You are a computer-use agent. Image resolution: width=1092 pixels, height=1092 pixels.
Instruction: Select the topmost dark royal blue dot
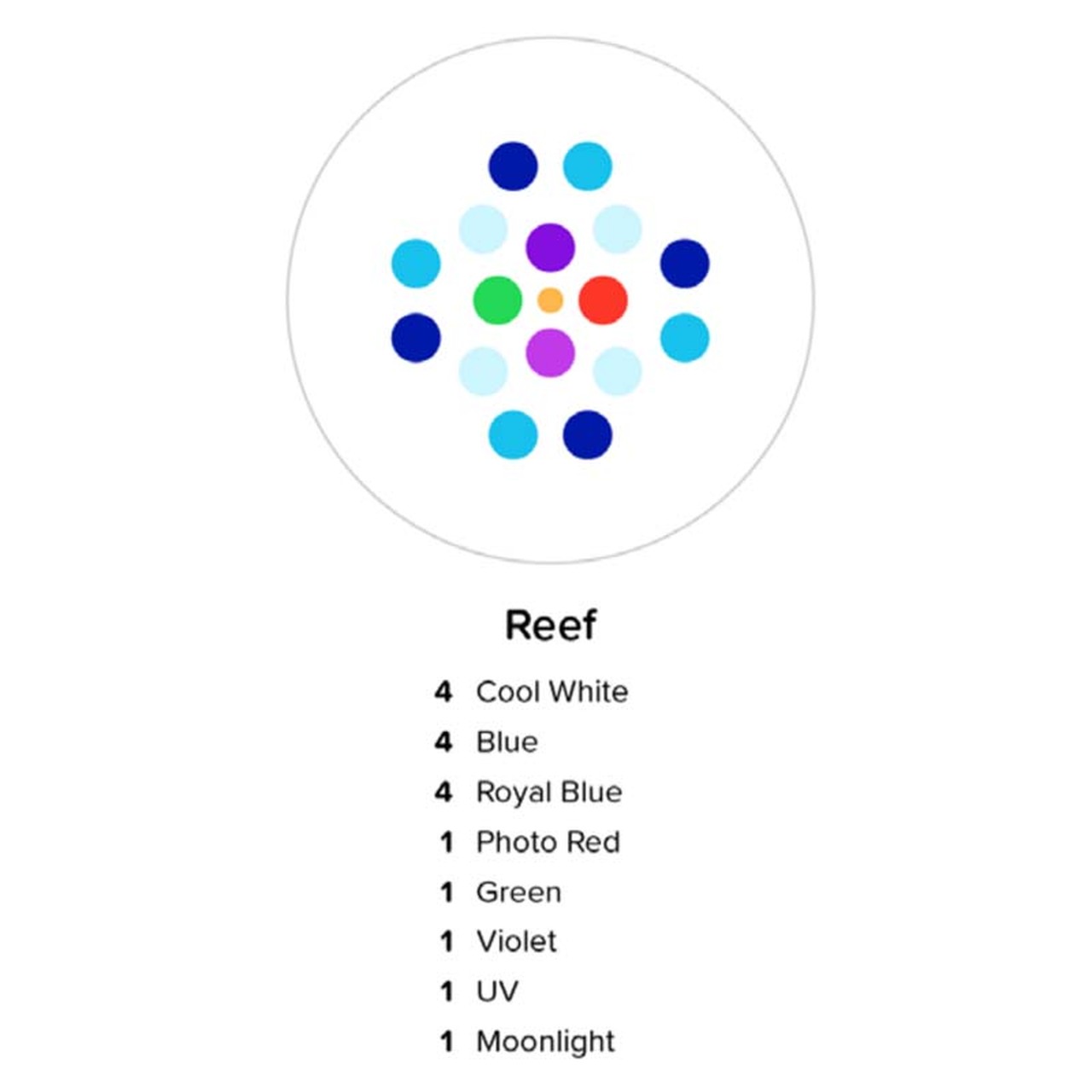tap(513, 166)
